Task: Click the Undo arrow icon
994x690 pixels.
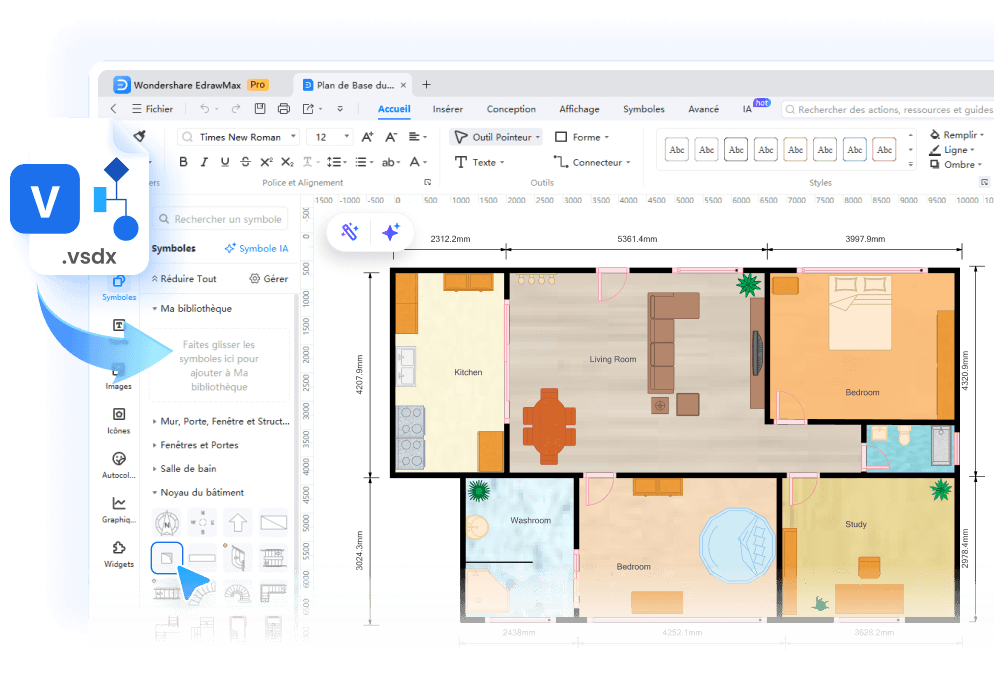Action: coord(205,109)
